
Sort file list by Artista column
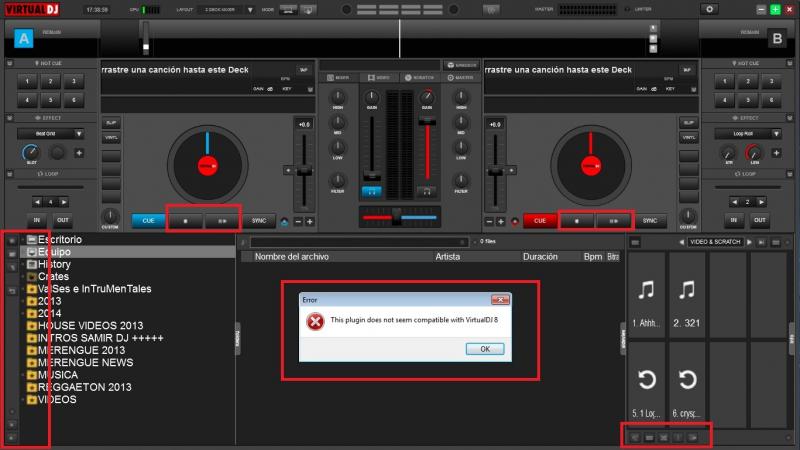447,257
